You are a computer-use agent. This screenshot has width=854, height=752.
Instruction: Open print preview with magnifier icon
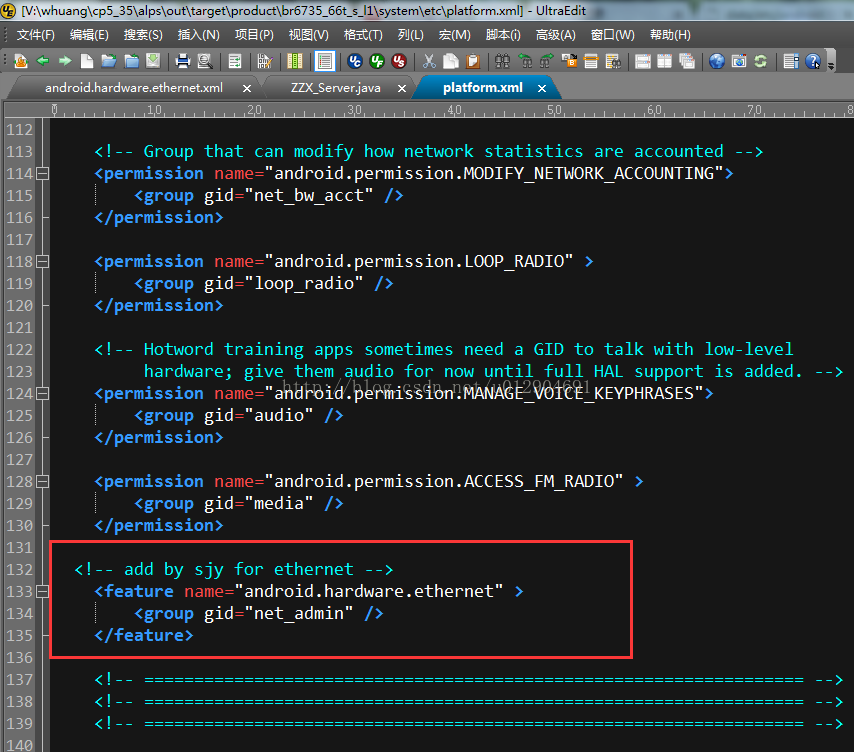tap(205, 61)
